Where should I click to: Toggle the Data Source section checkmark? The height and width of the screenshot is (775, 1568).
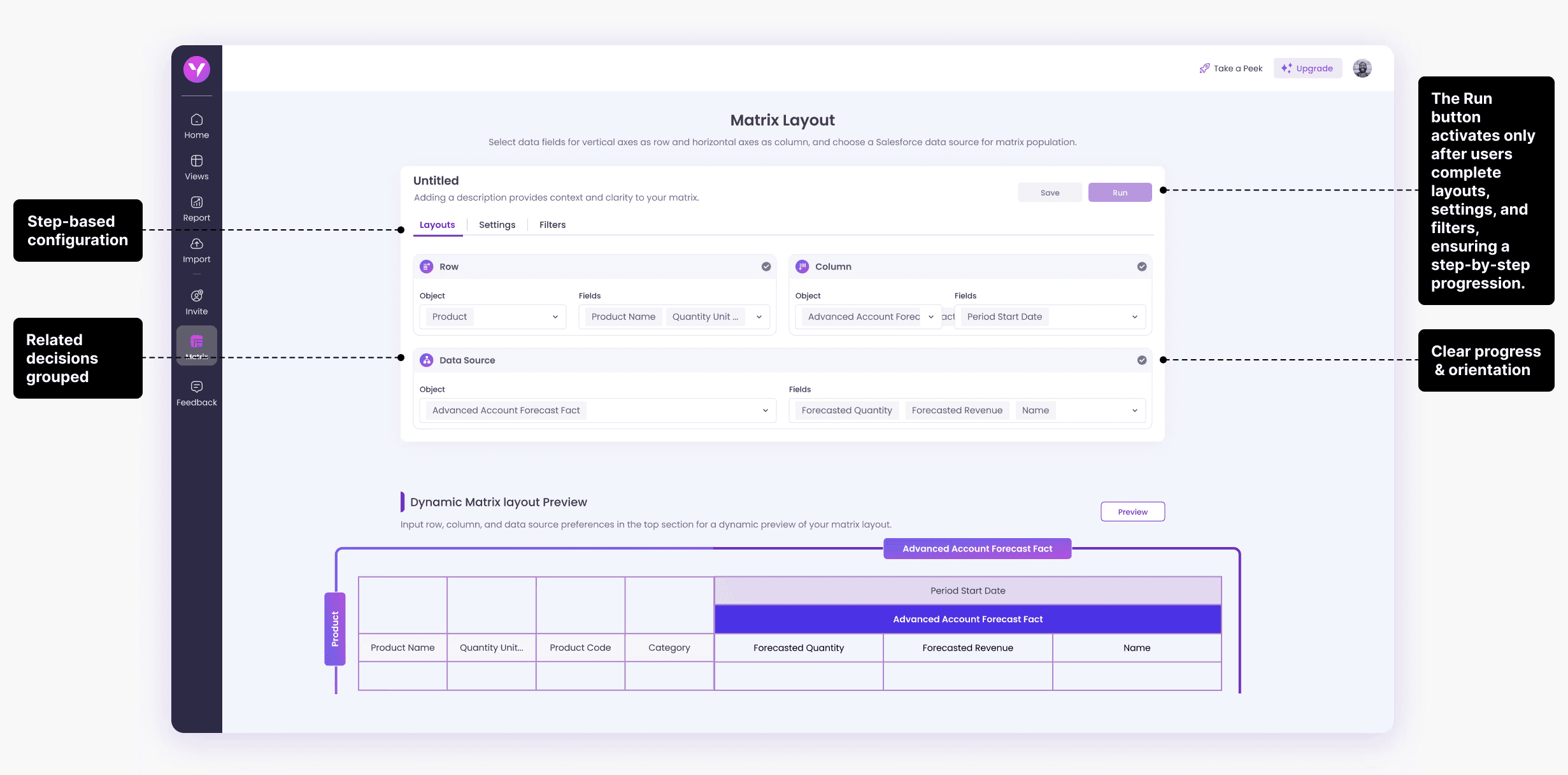[1141, 360]
